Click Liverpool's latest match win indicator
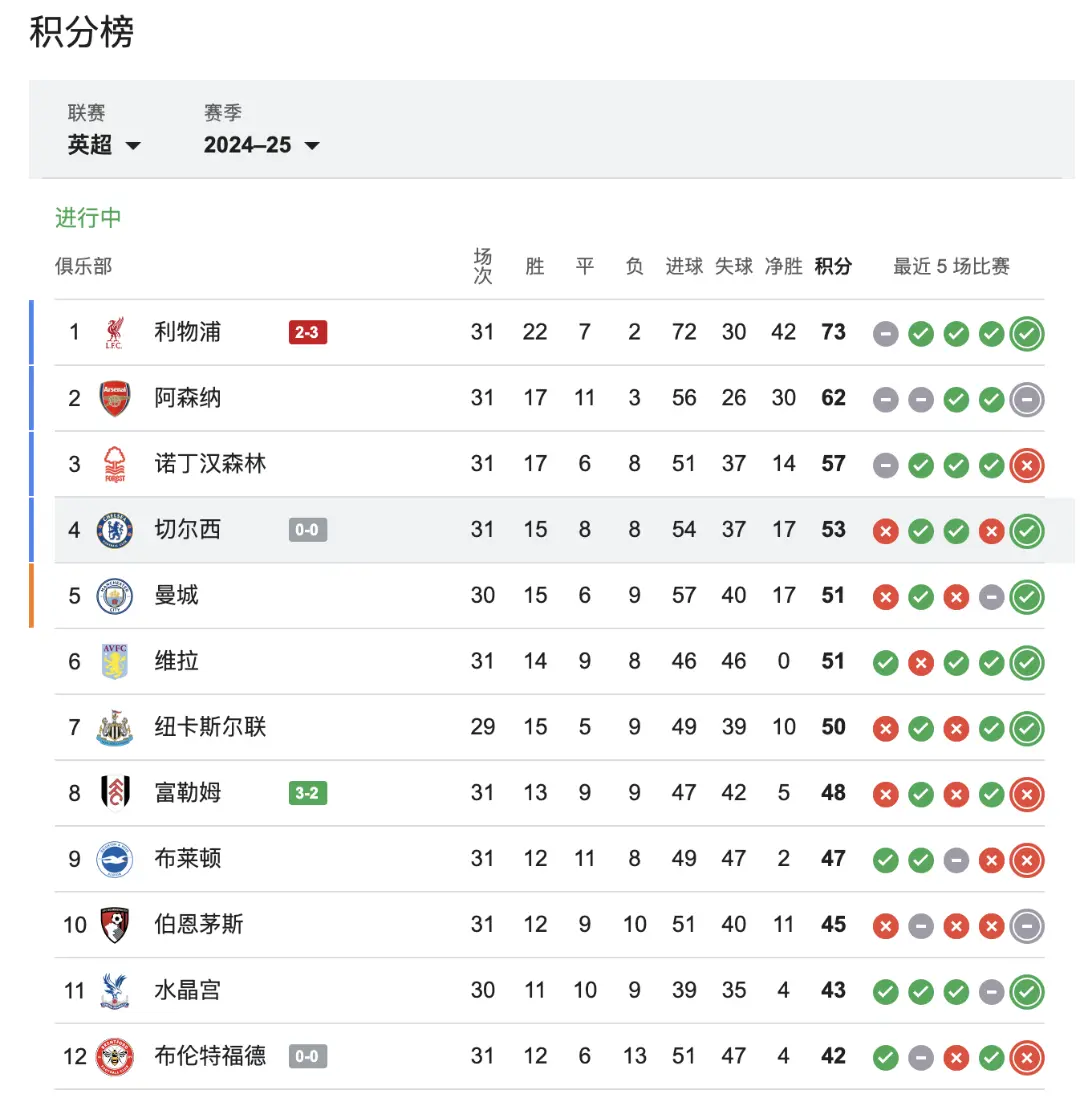 (1027, 333)
